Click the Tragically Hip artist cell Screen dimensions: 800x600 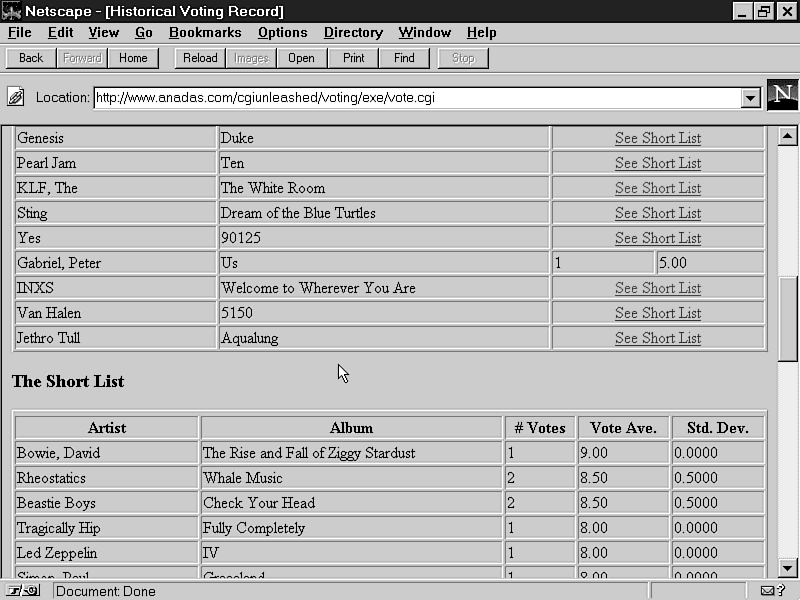pyautogui.click(x=107, y=528)
